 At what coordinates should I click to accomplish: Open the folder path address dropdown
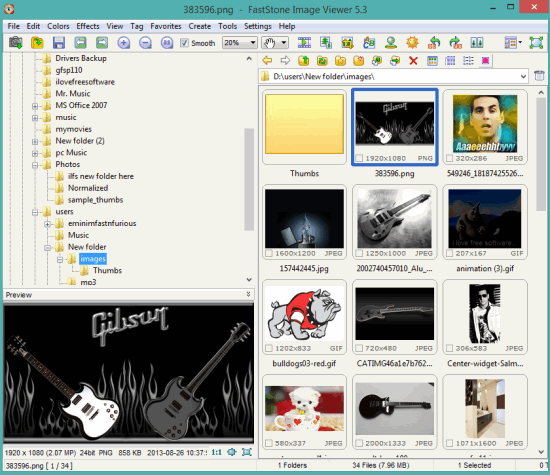[523, 76]
